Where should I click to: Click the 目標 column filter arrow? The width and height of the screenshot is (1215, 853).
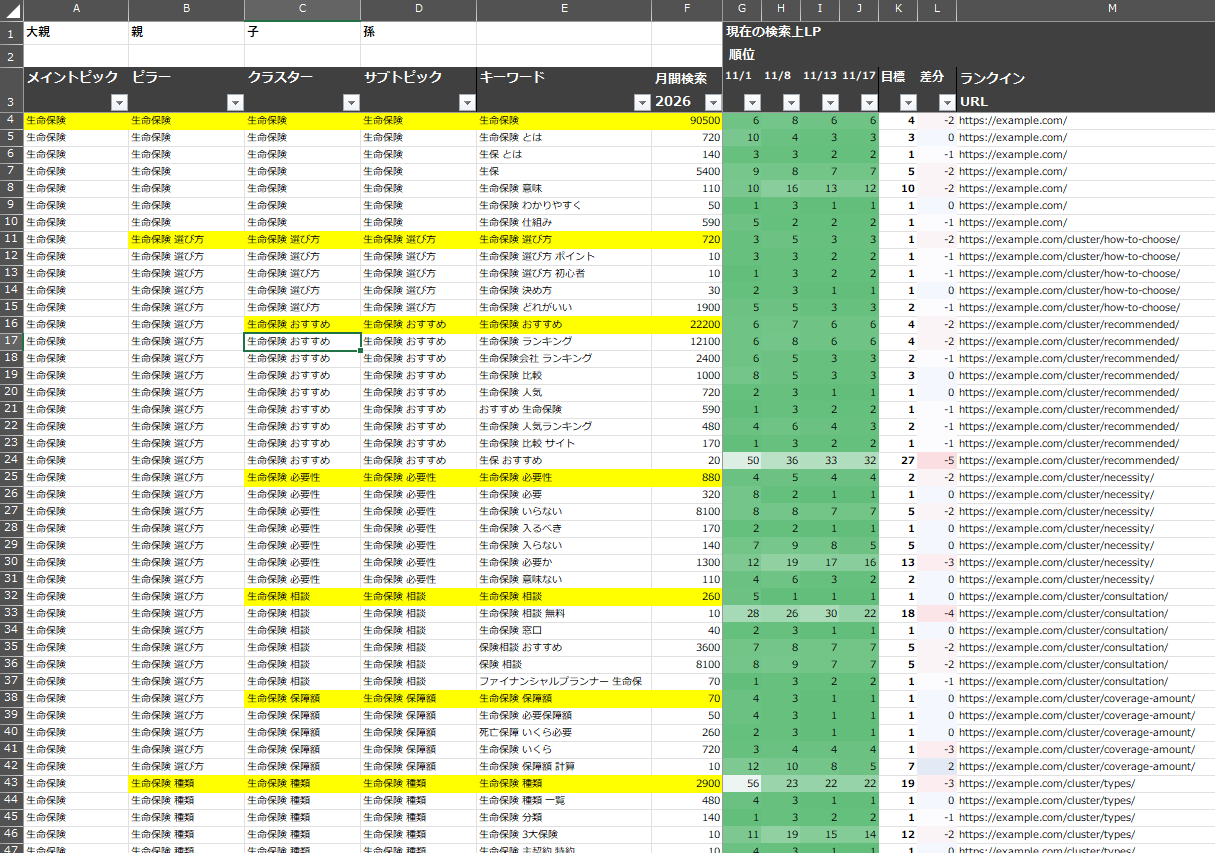(907, 102)
